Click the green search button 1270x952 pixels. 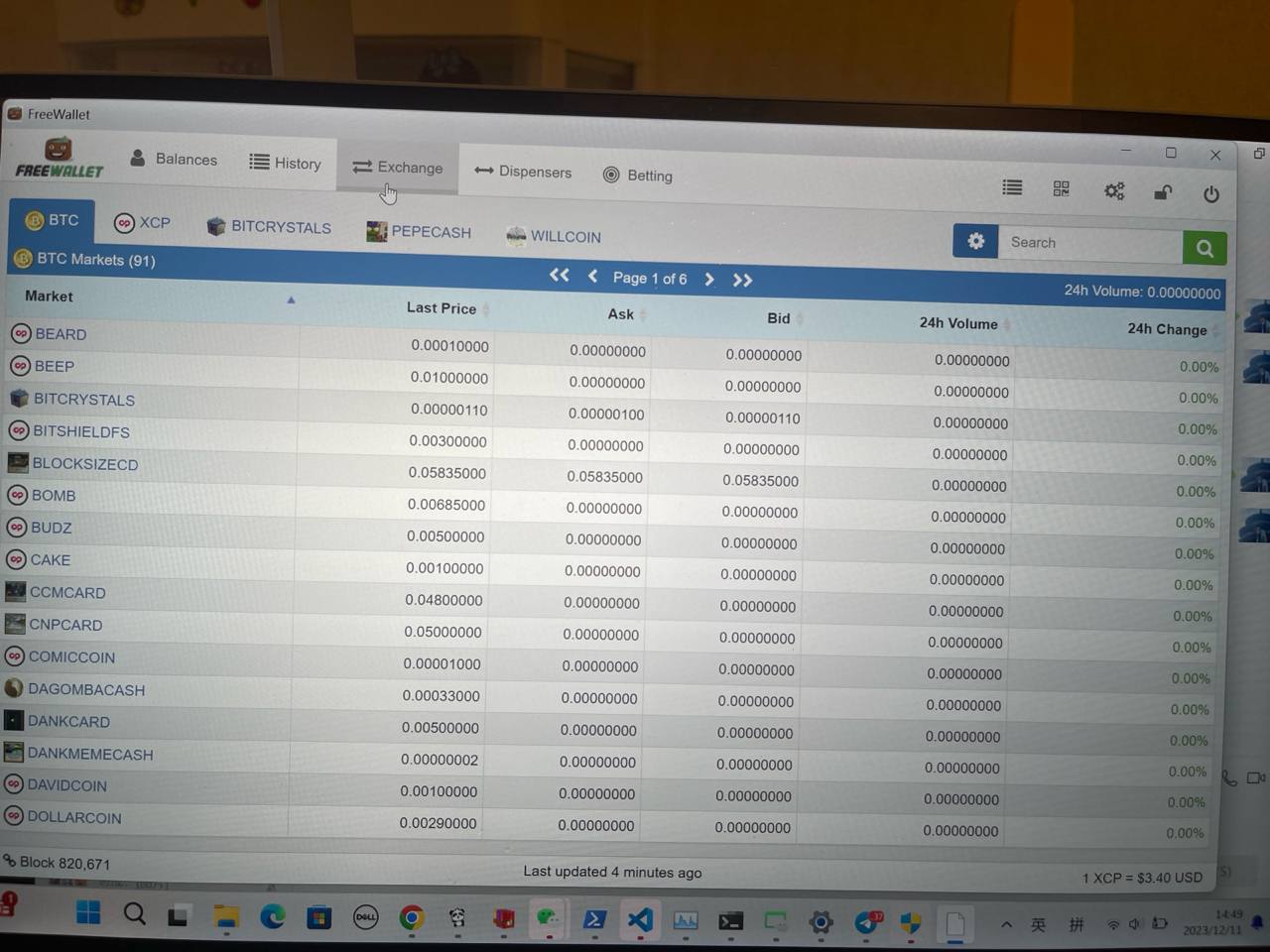click(1205, 248)
